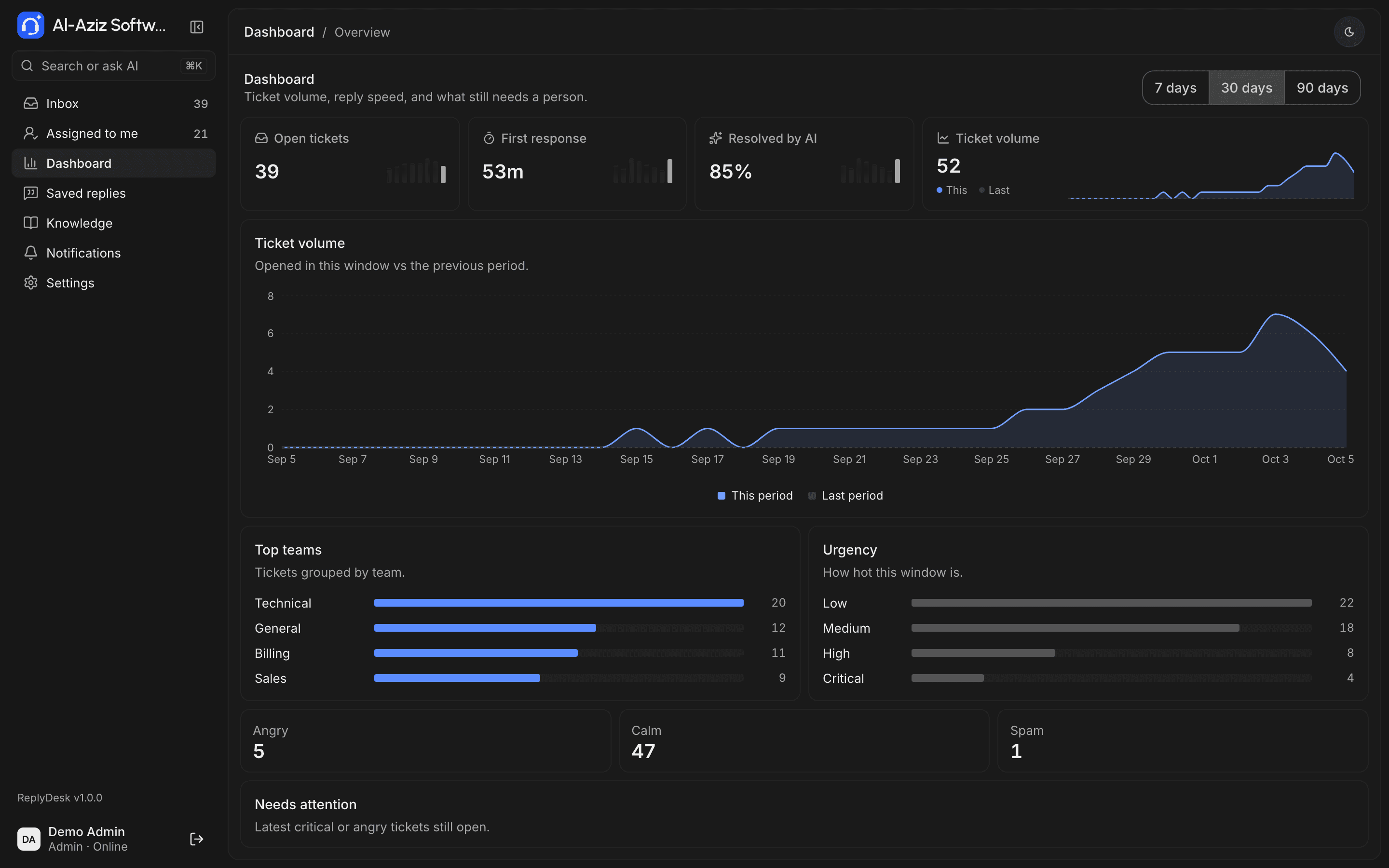Screen dimensions: 1389x868
Task: Collapse the sidebar with the panel icon
Action: [196, 27]
